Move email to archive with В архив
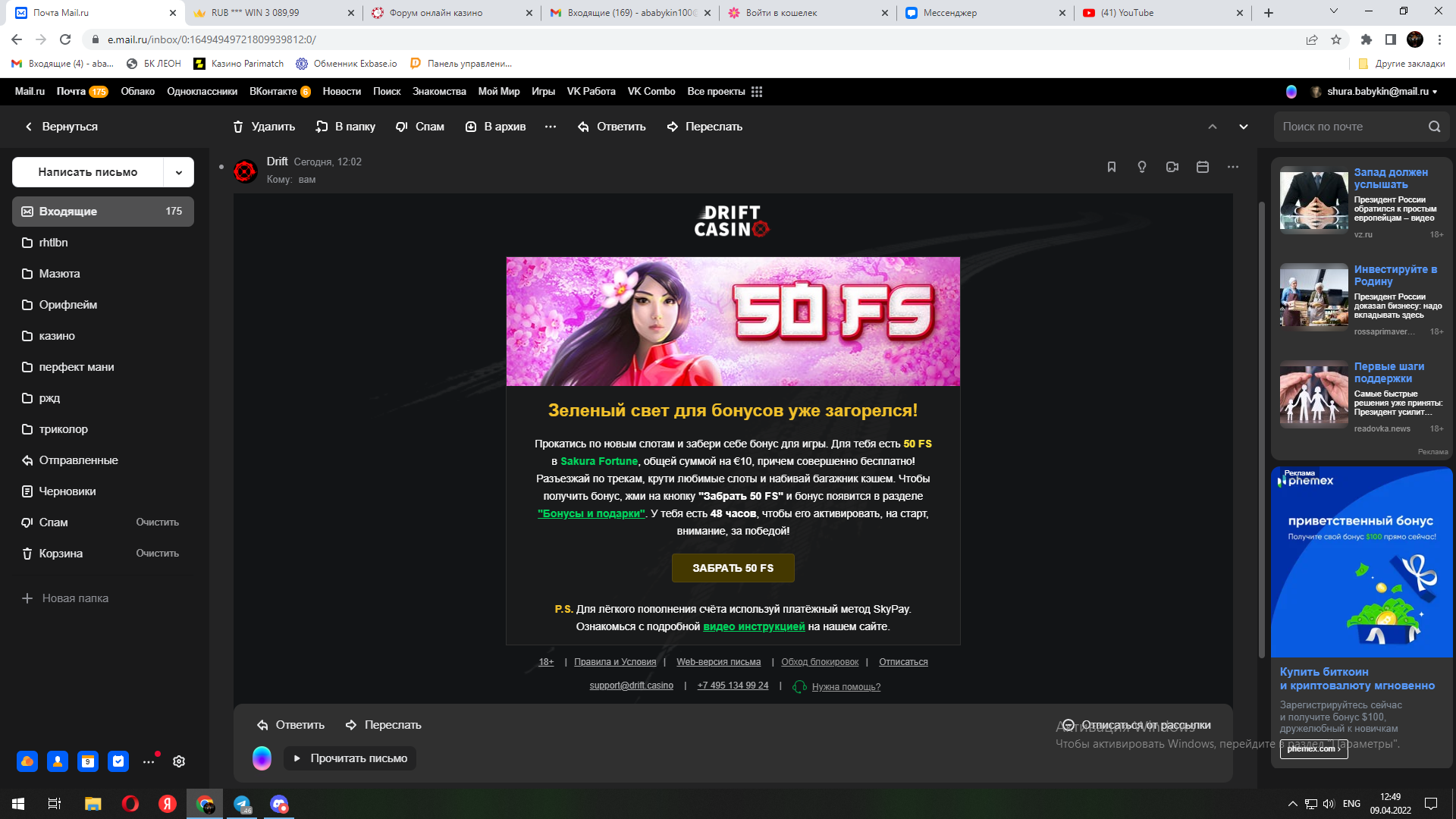The image size is (1456, 819). [495, 127]
